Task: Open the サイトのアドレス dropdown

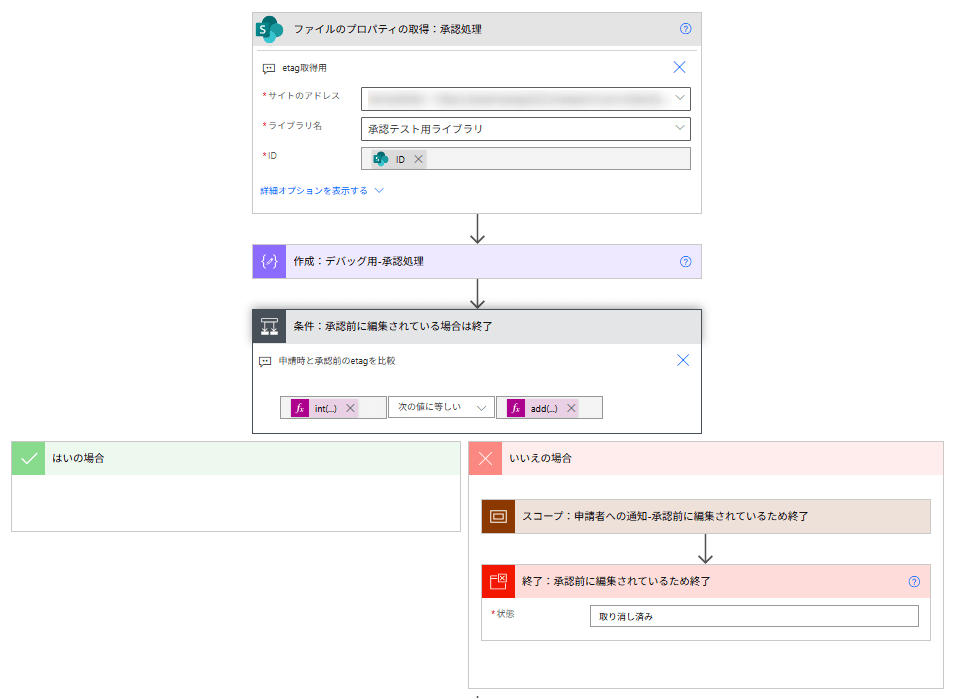Action: tap(680, 98)
